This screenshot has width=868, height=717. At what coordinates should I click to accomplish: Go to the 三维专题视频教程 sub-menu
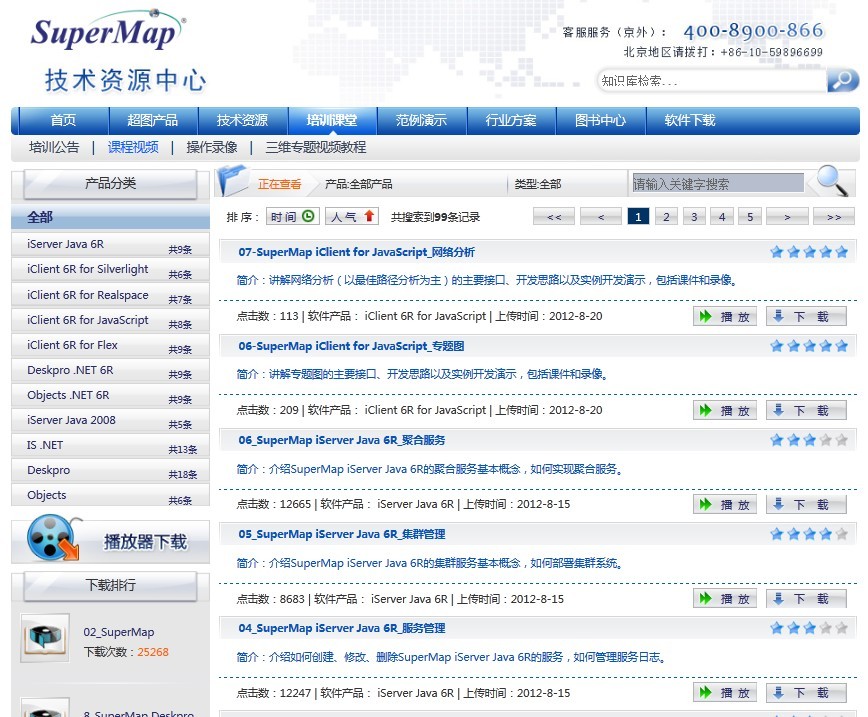click(316, 147)
